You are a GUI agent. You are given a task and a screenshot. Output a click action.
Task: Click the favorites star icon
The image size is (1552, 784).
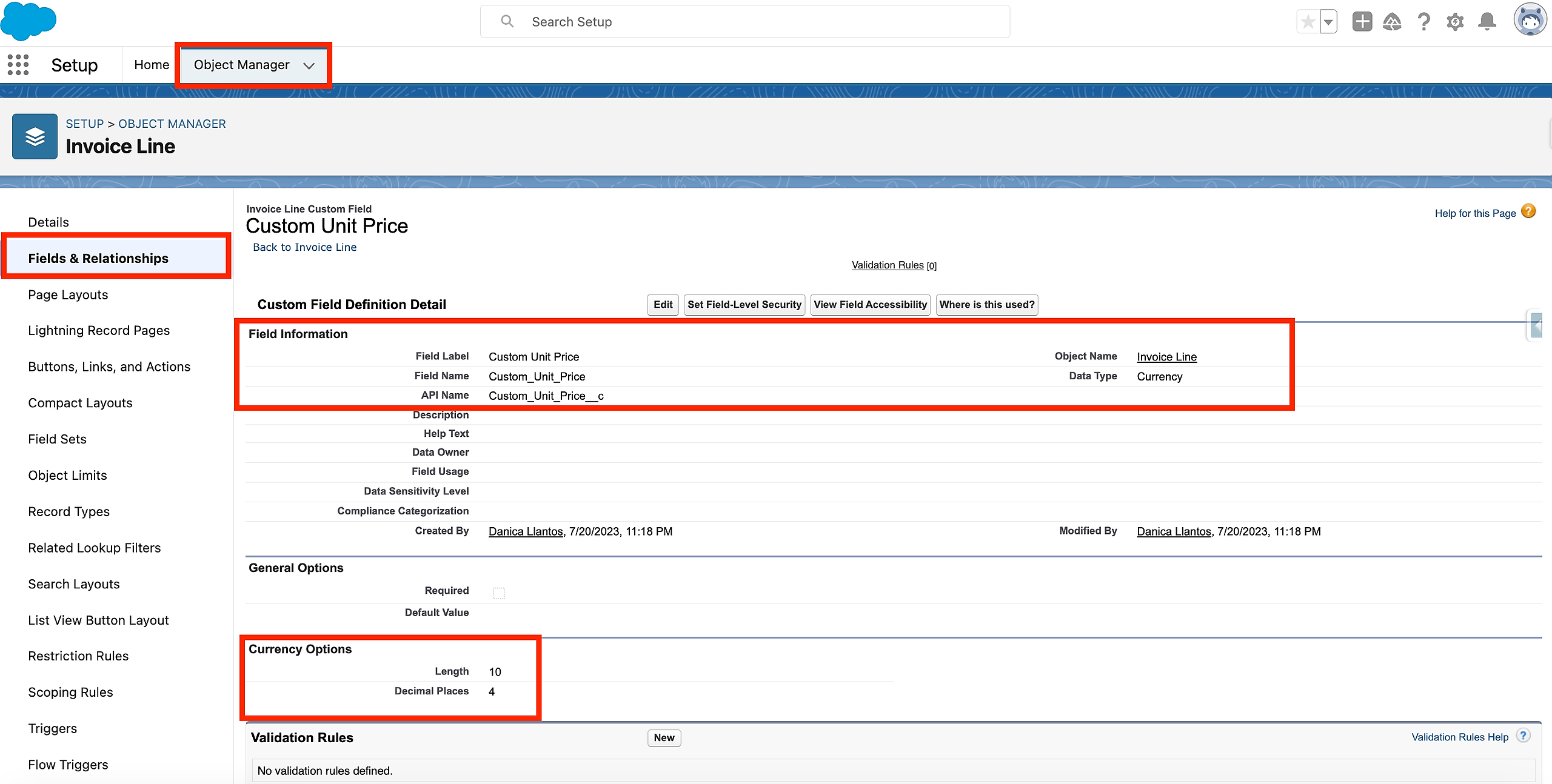coord(1308,22)
